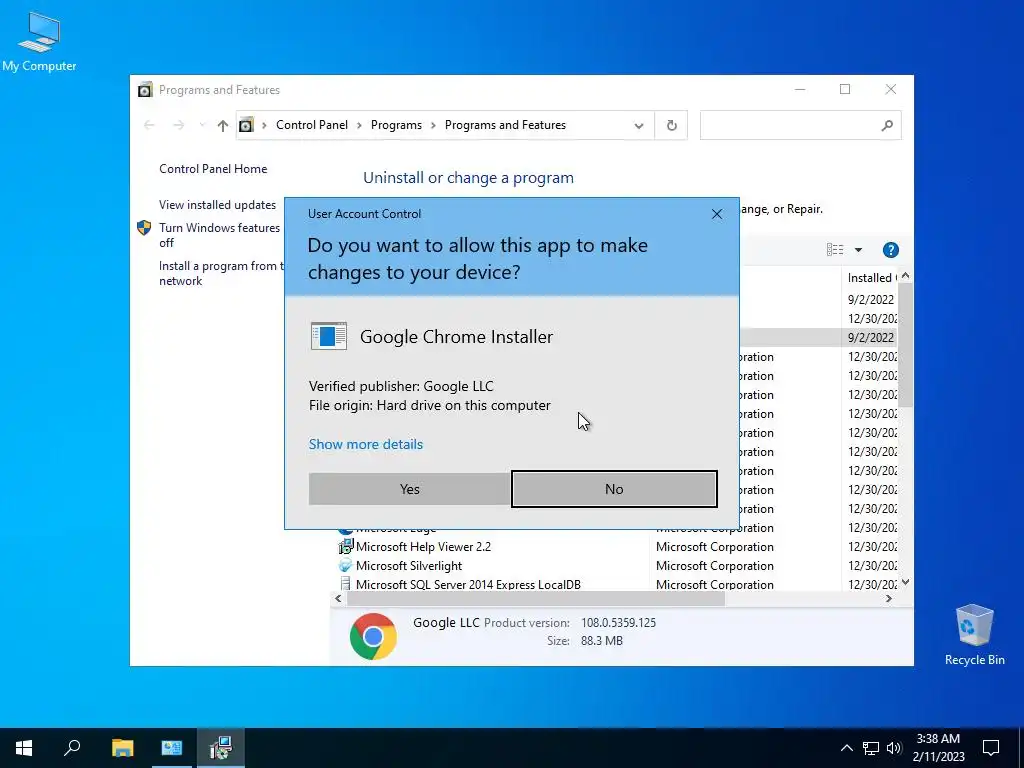
Task: Open recent locations dropdown arrow
Action: pos(202,125)
